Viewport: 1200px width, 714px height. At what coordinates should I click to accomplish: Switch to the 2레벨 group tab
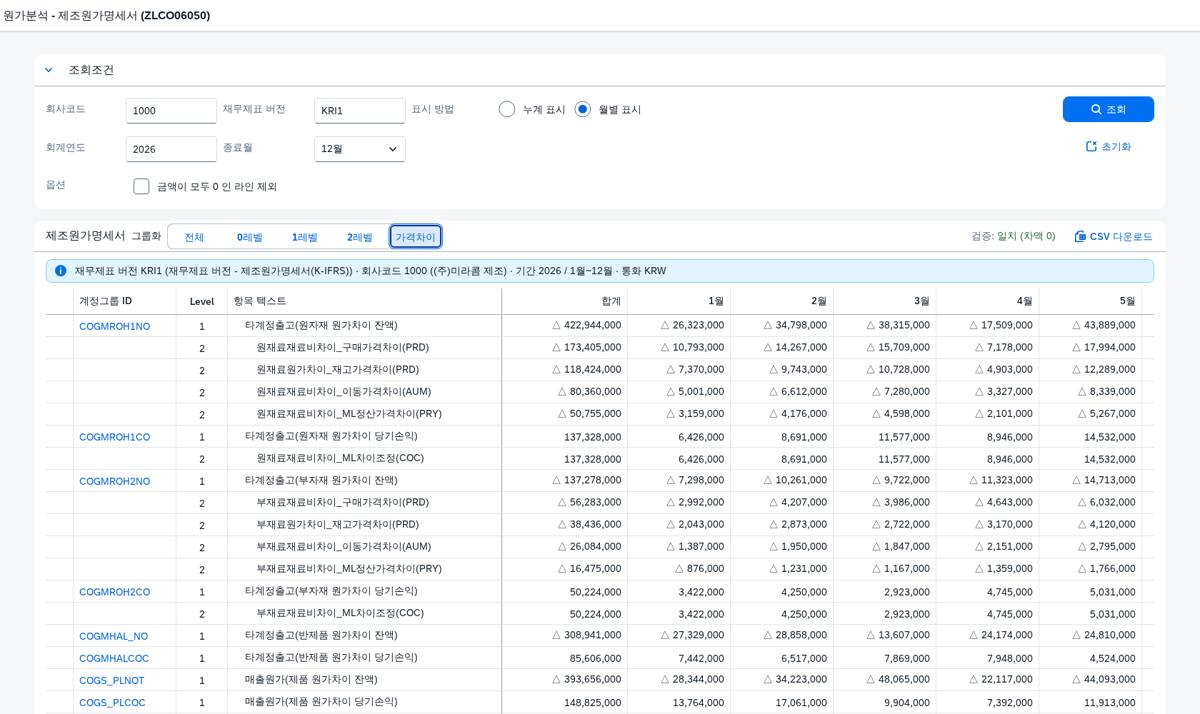[x=360, y=237]
